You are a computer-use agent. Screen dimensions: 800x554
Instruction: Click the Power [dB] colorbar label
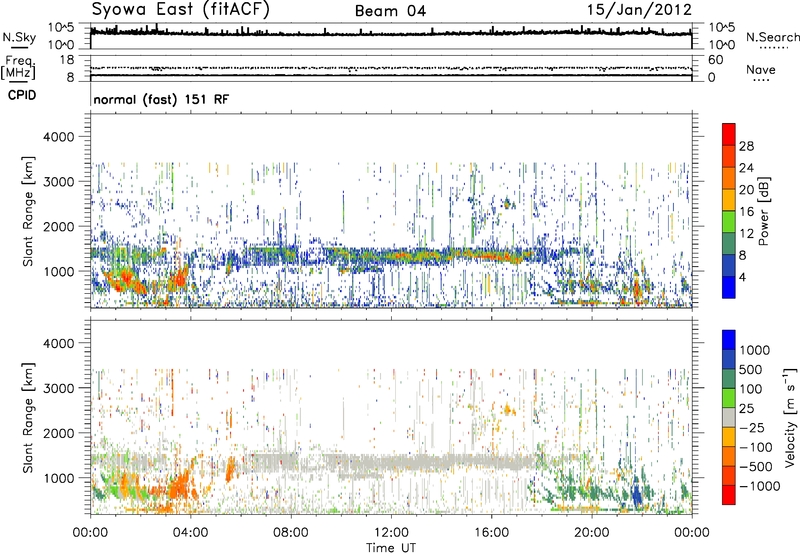763,211
